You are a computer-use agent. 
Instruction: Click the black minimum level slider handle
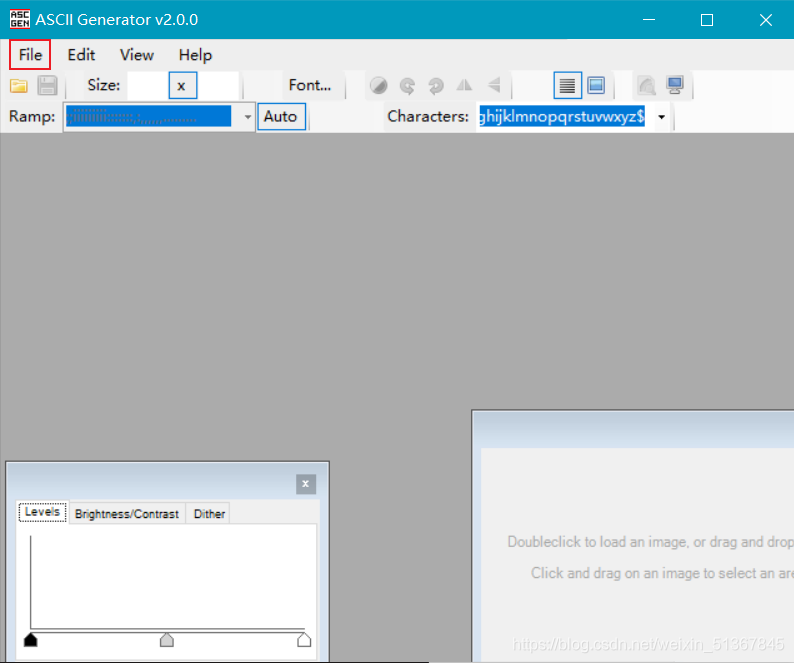pos(30,640)
